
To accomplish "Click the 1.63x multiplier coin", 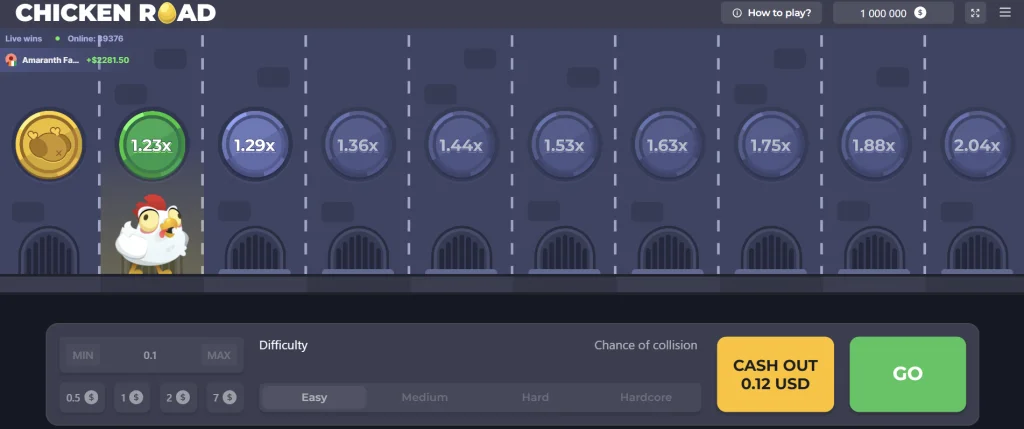I will pyautogui.click(x=667, y=145).
